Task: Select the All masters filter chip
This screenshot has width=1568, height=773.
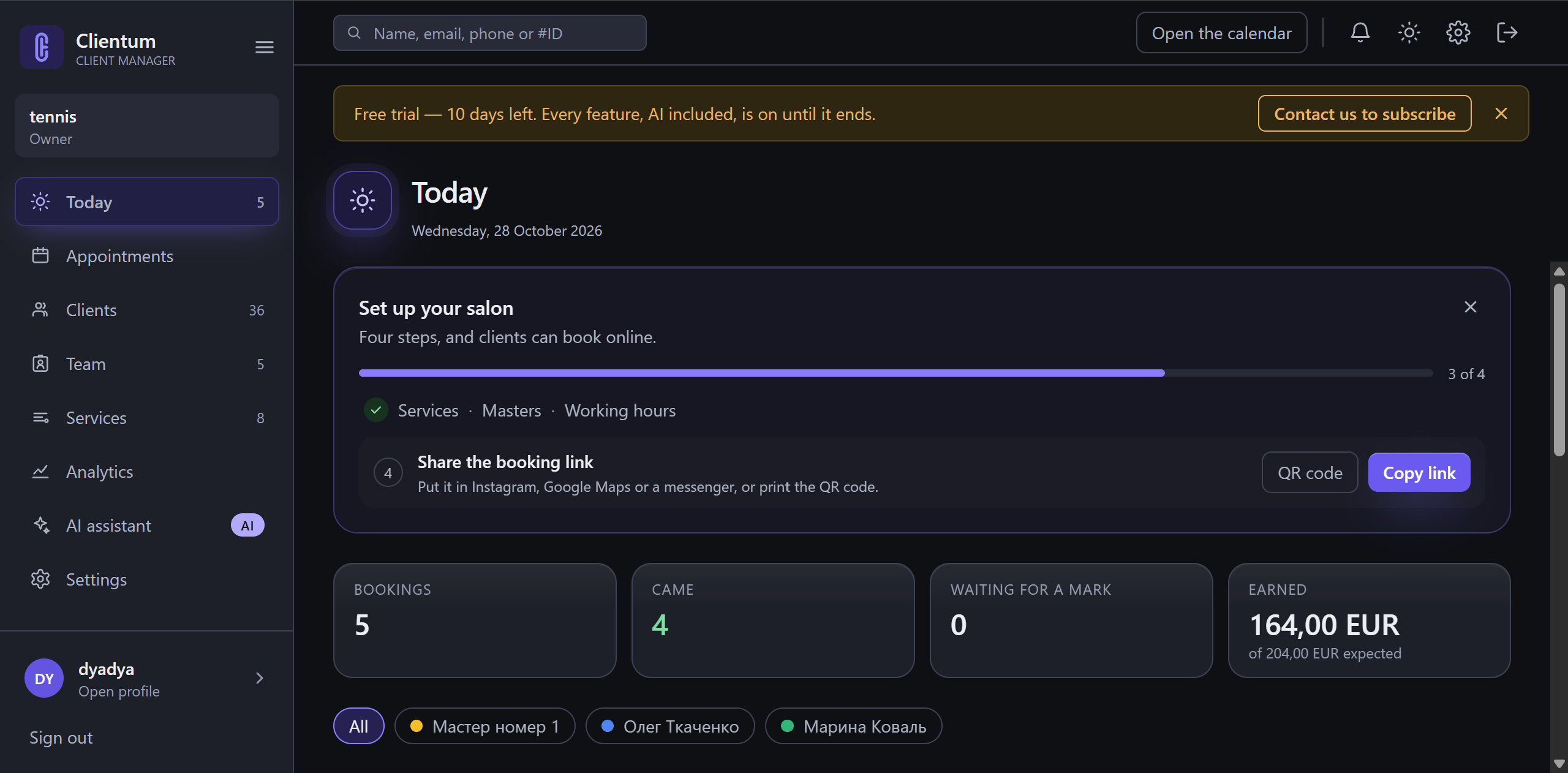Action: (x=359, y=726)
